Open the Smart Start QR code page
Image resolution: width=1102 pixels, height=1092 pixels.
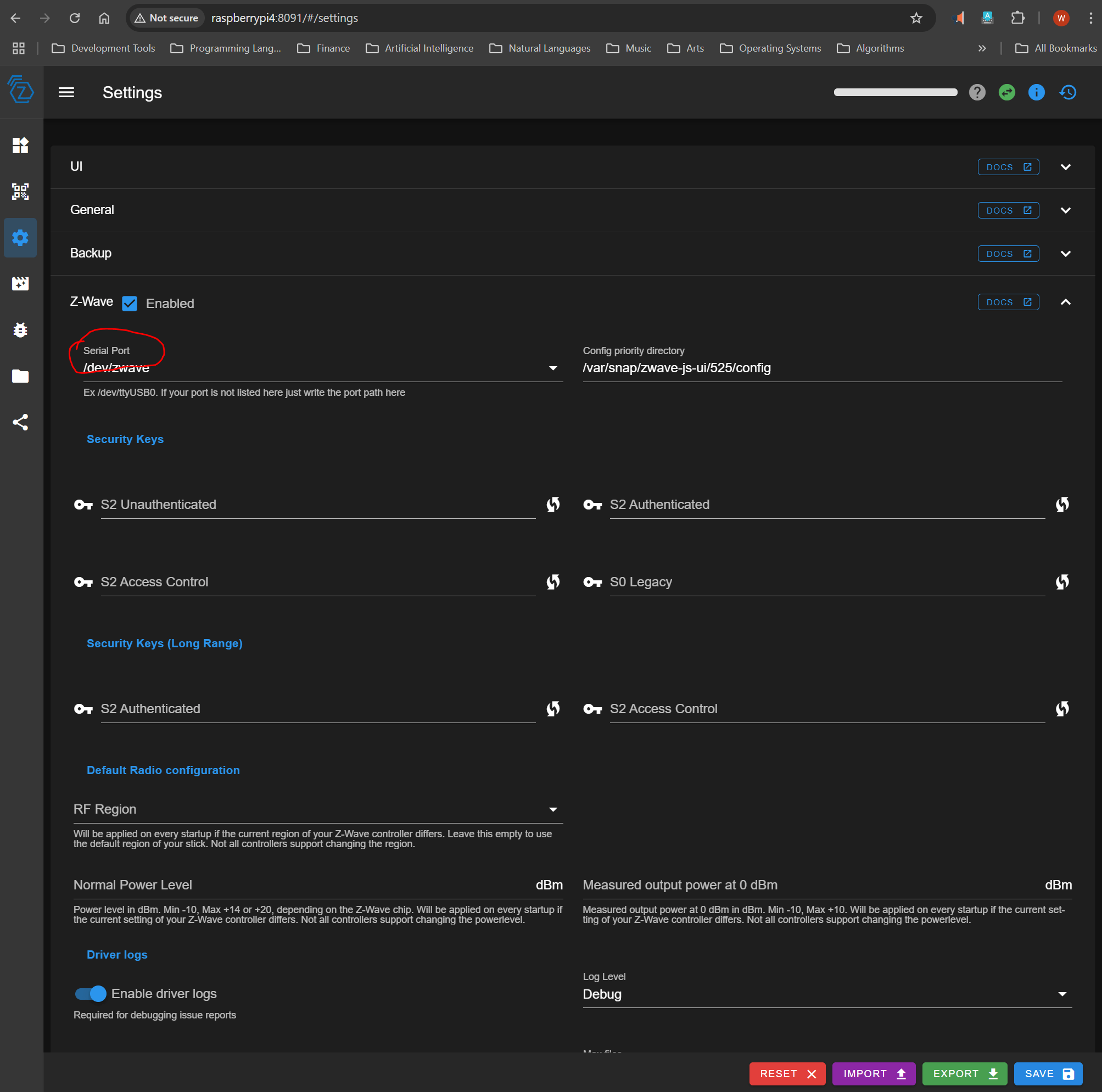(x=20, y=192)
